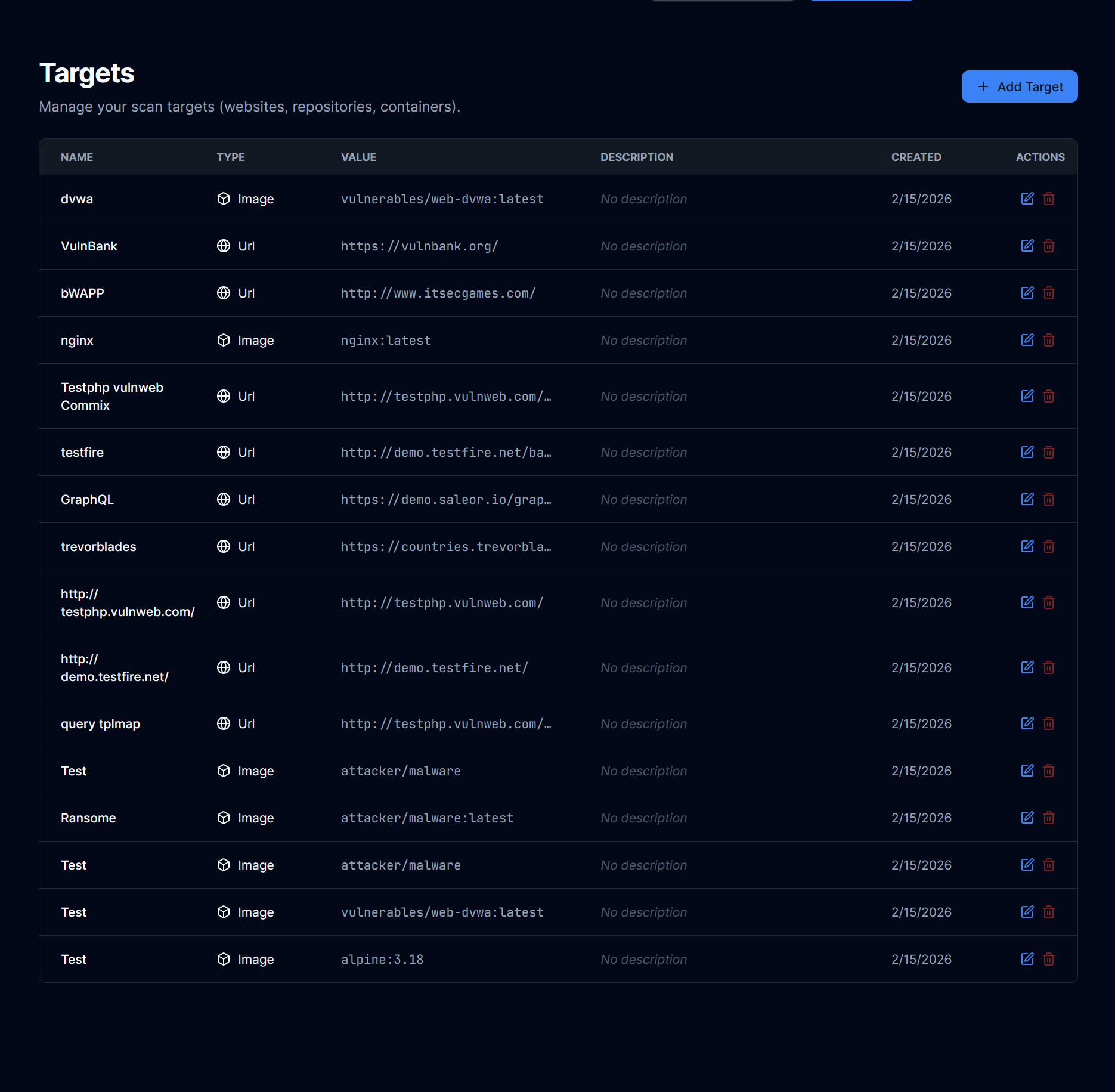
Task: Edit the query tplmap target
Action: coord(1027,723)
